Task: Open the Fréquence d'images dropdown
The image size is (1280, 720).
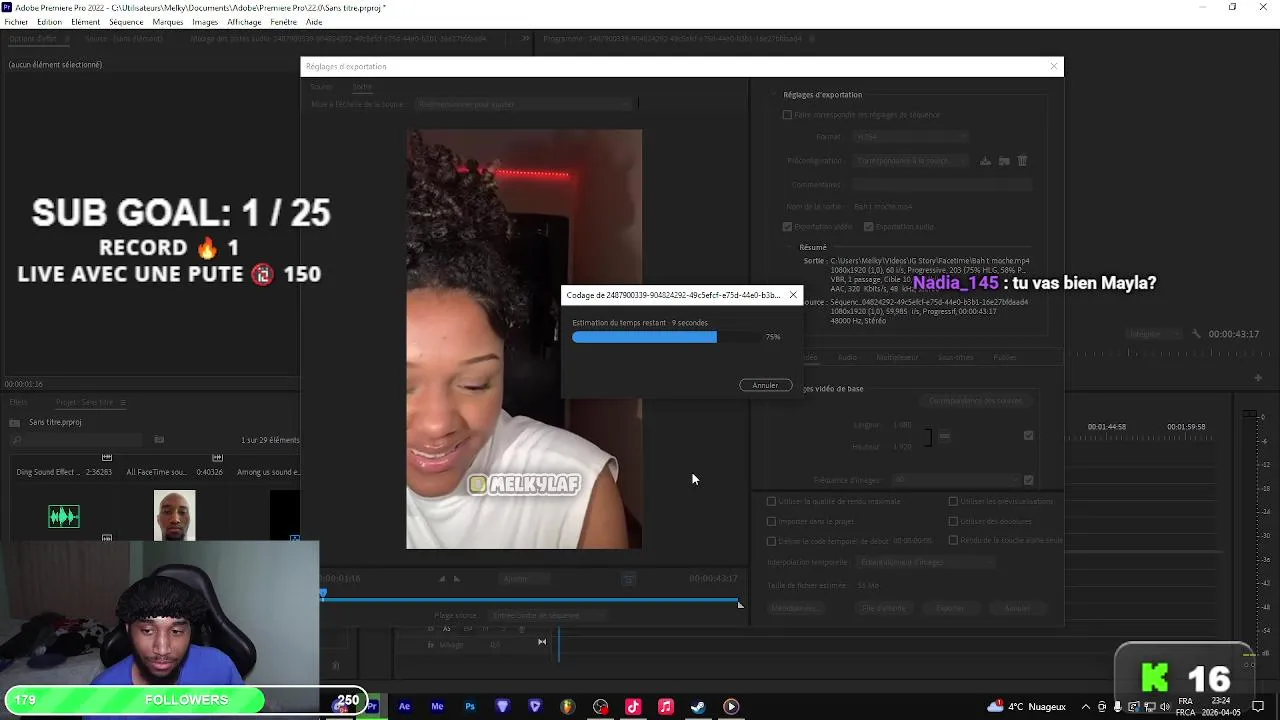Action: tap(958, 480)
